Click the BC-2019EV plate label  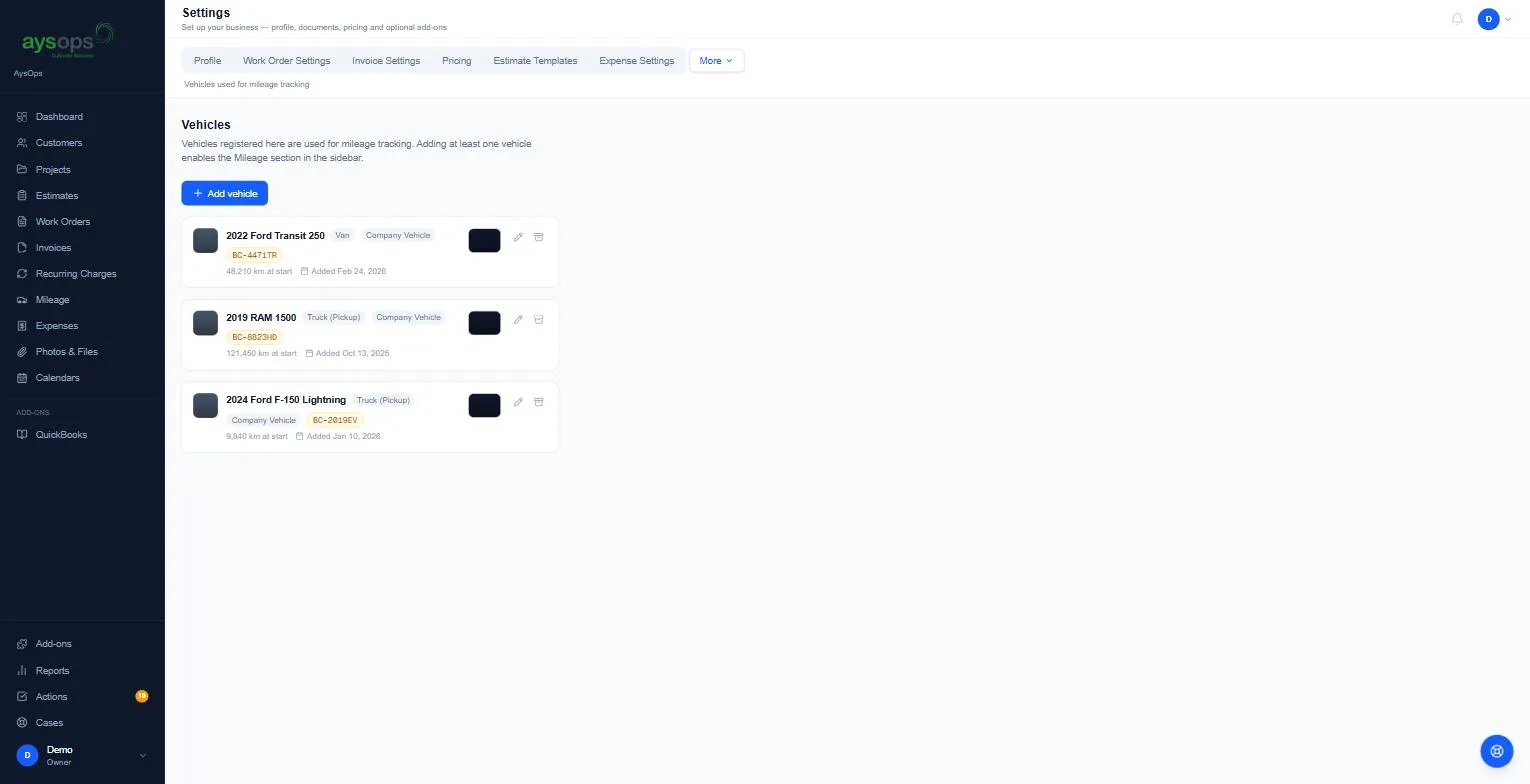coord(335,420)
